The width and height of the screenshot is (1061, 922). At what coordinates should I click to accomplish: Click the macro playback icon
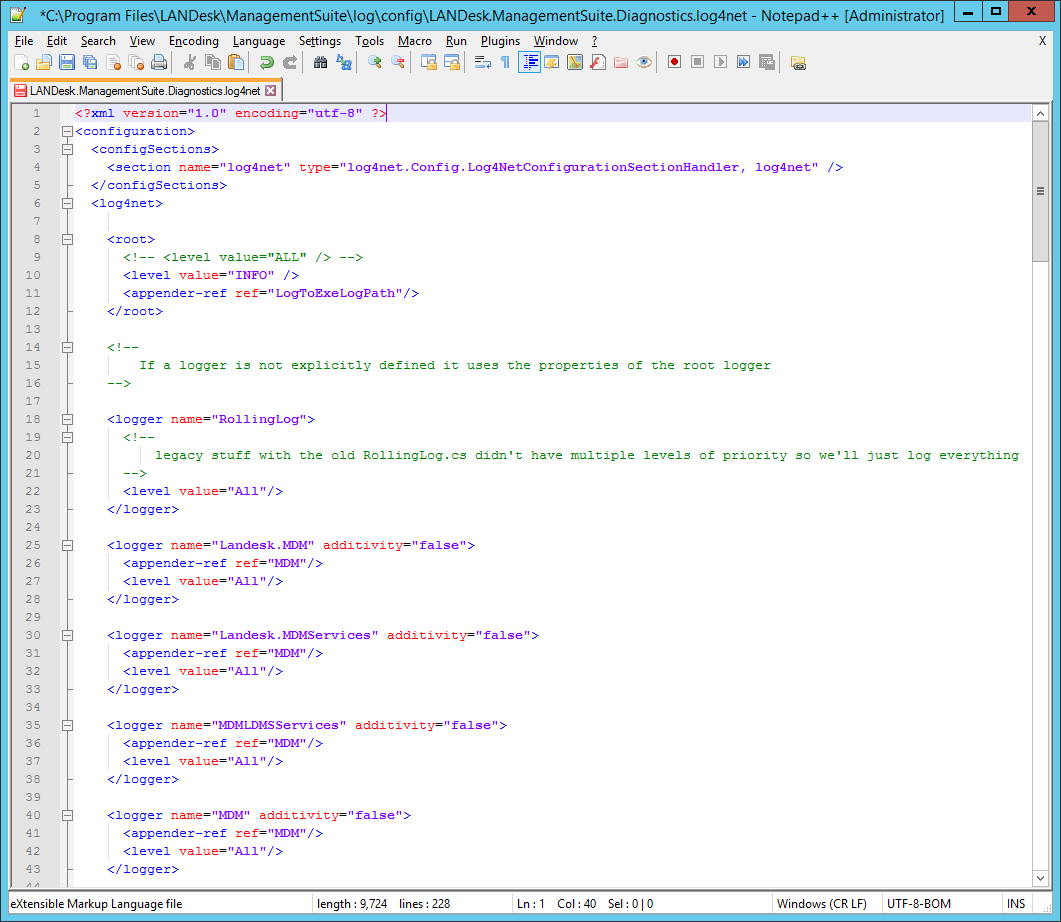click(720, 62)
